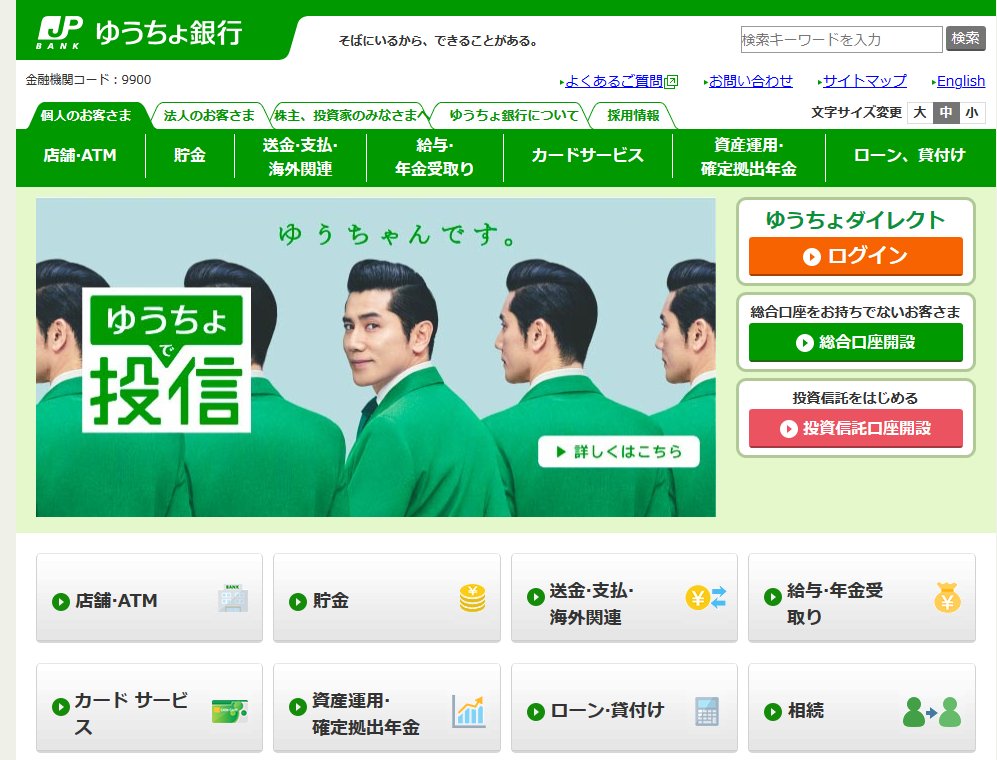Open 給与·年金受取り nav menu
997x760 pixels.
[x=434, y=156]
